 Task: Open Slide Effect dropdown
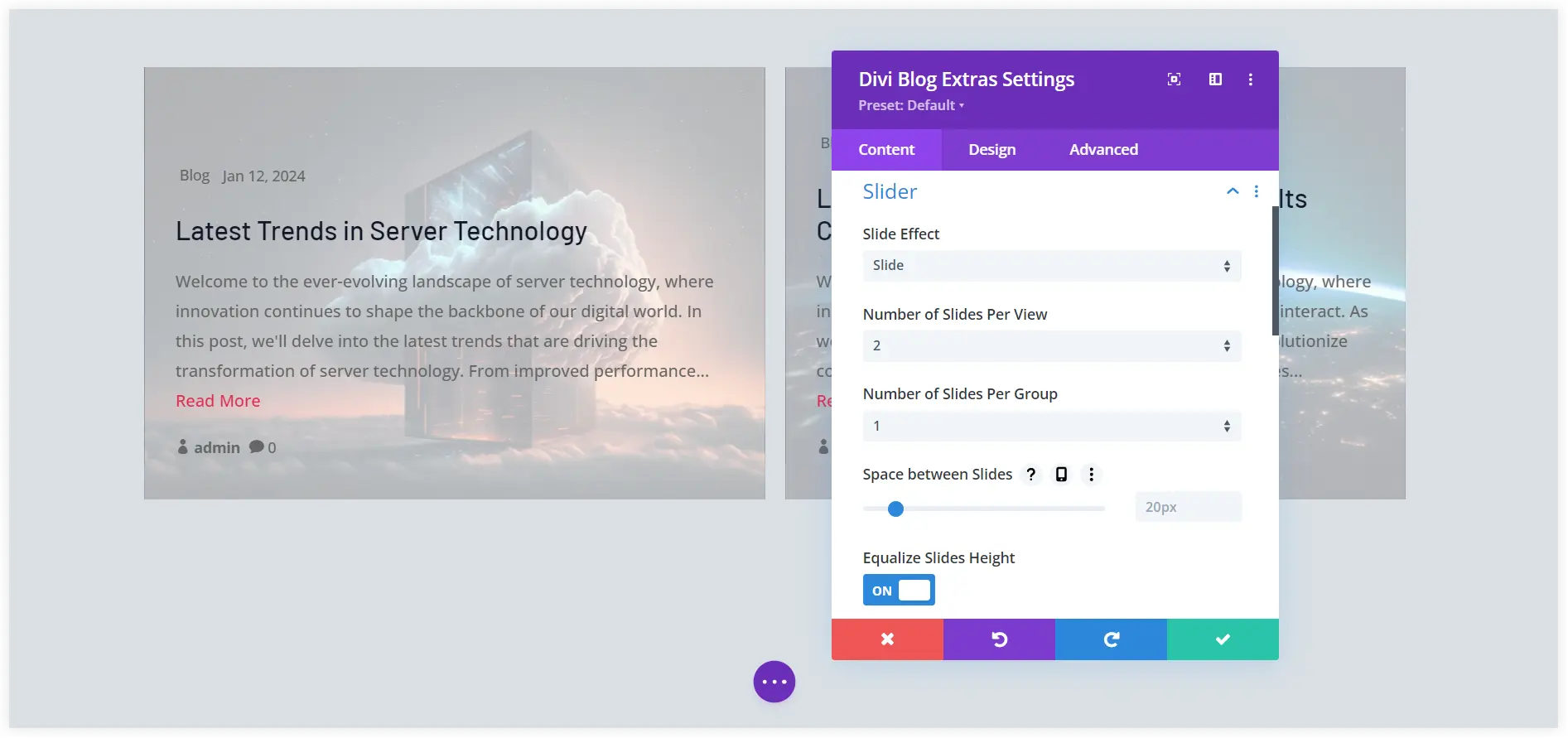[x=1052, y=266]
